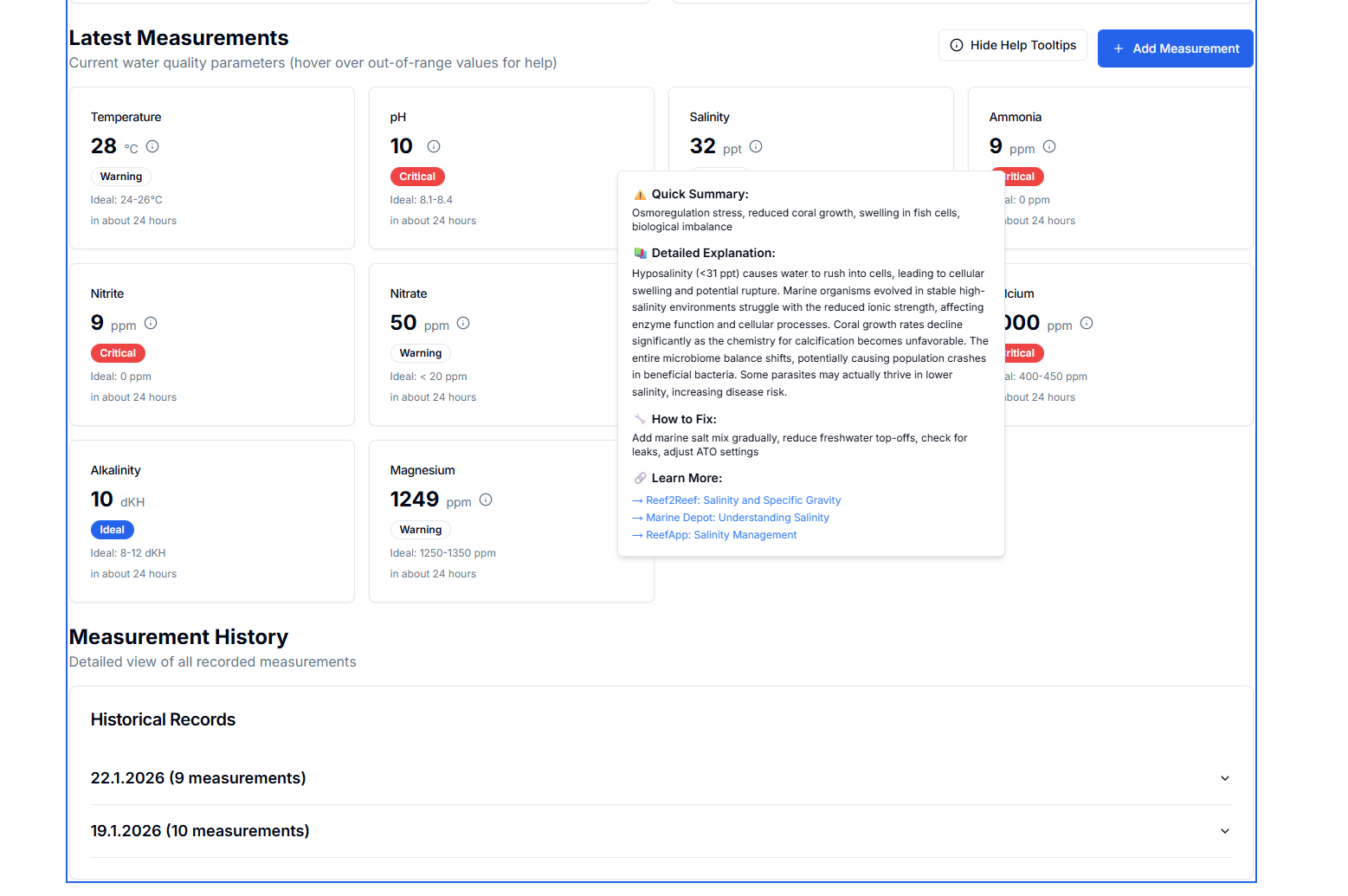This screenshot has height=896, width=1348.
Task: Click the Nitrate info icon
Action: pyautogui.click(x=463, y=323)
